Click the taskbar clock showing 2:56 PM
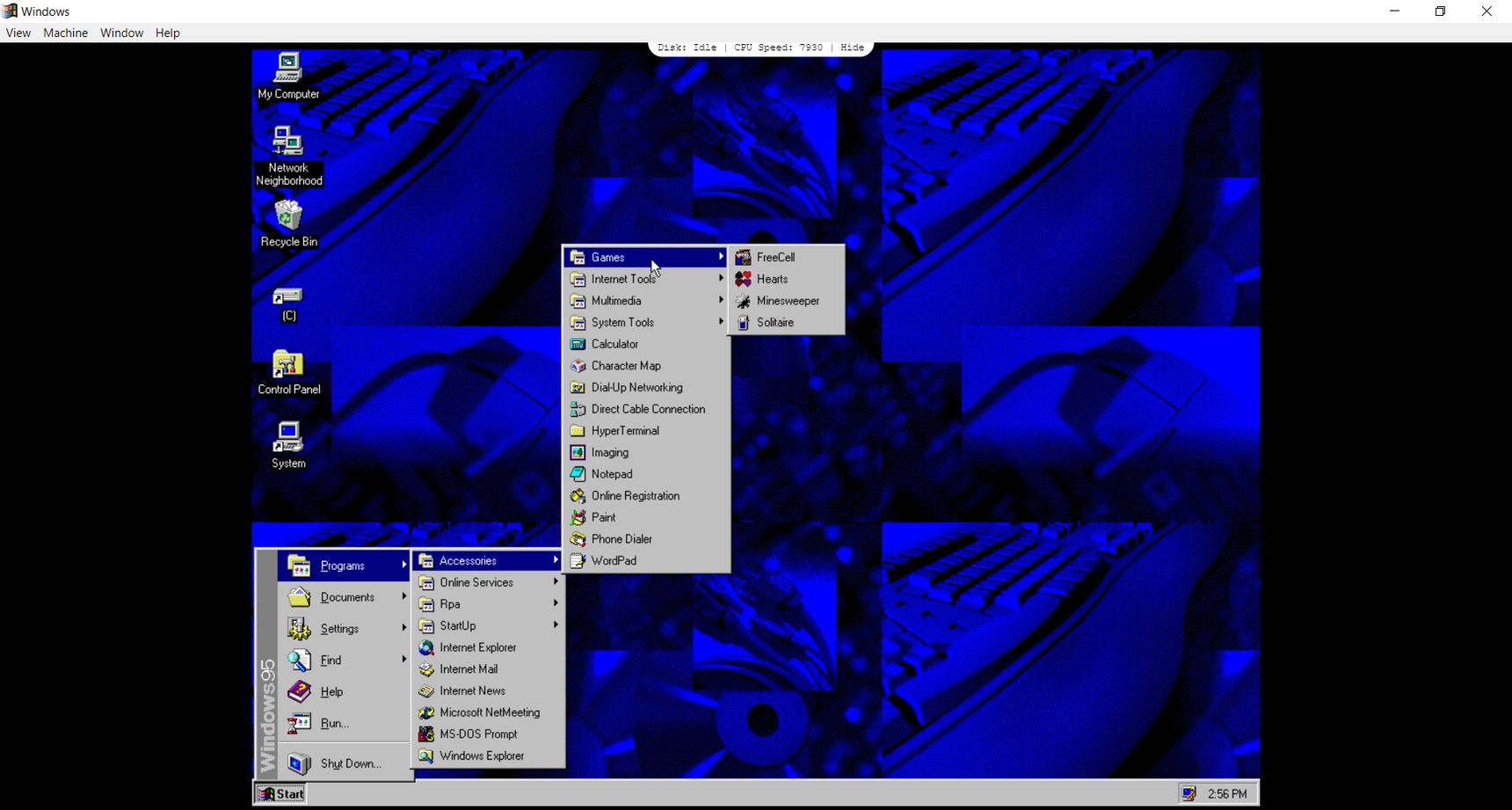Screen dimensions: 1512x810 1227,794
